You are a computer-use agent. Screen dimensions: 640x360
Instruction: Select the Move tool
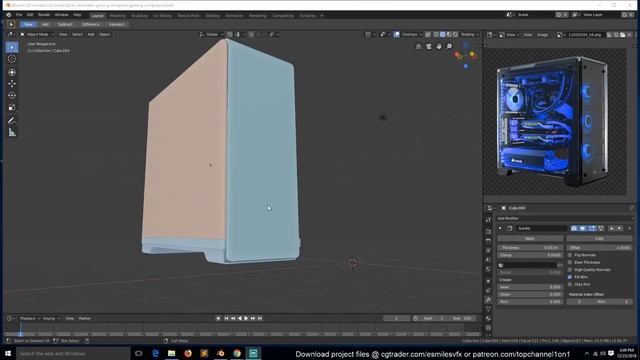tap(12, 84)
